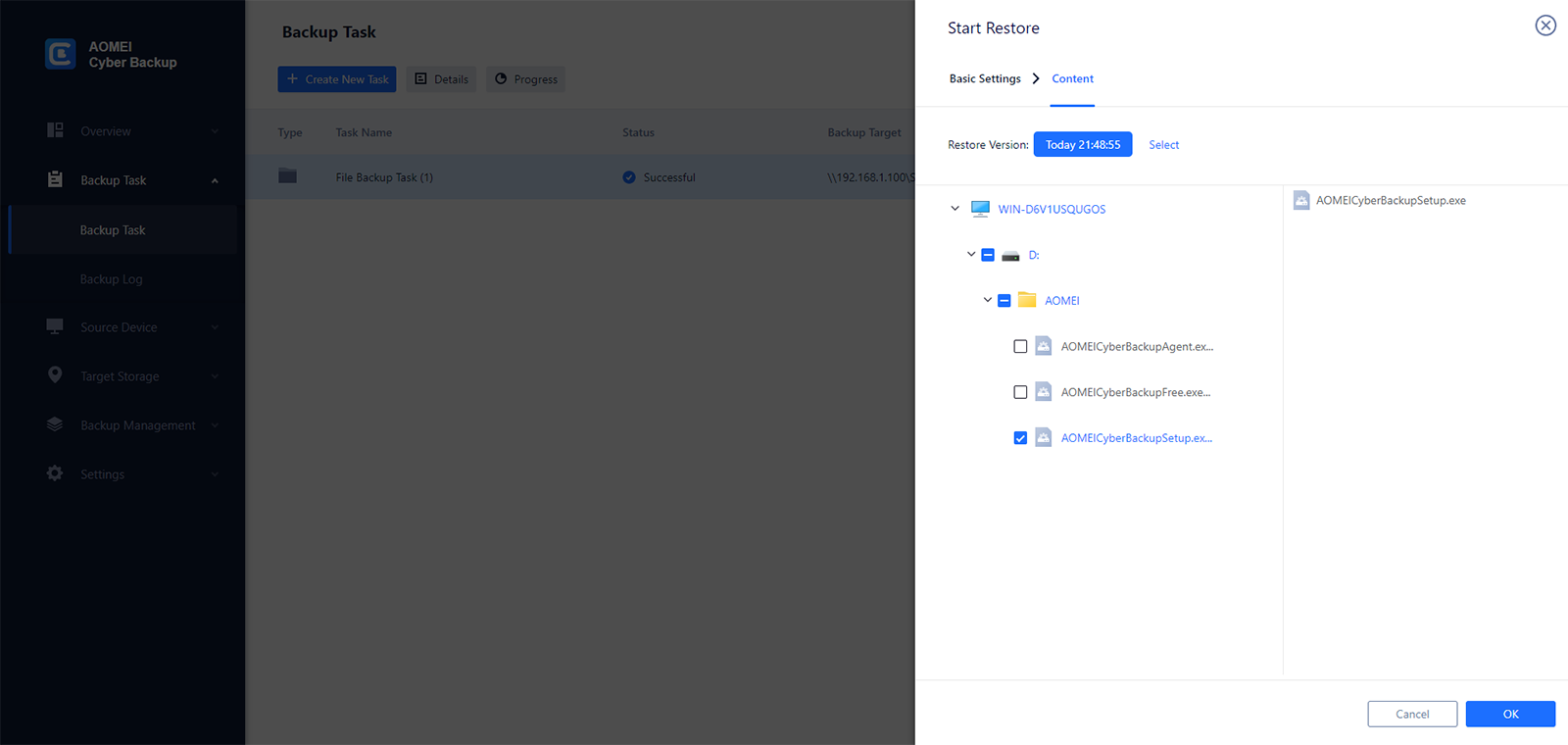Image resolution: width=1568 pixels, height=745 pixels.
Task: Check the AOMEICyberBackupFree.exe checkbox
Action: [1020, 392]
